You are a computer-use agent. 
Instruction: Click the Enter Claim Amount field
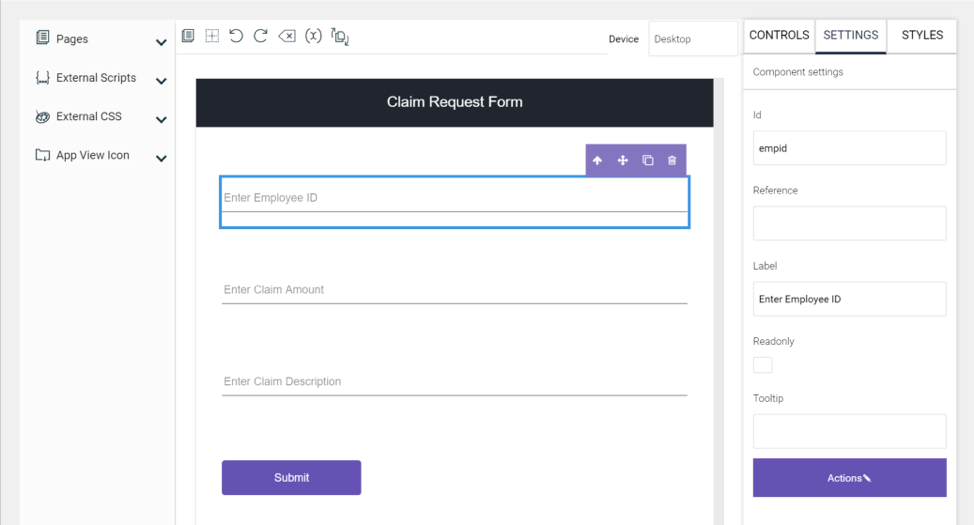(454, 290)
